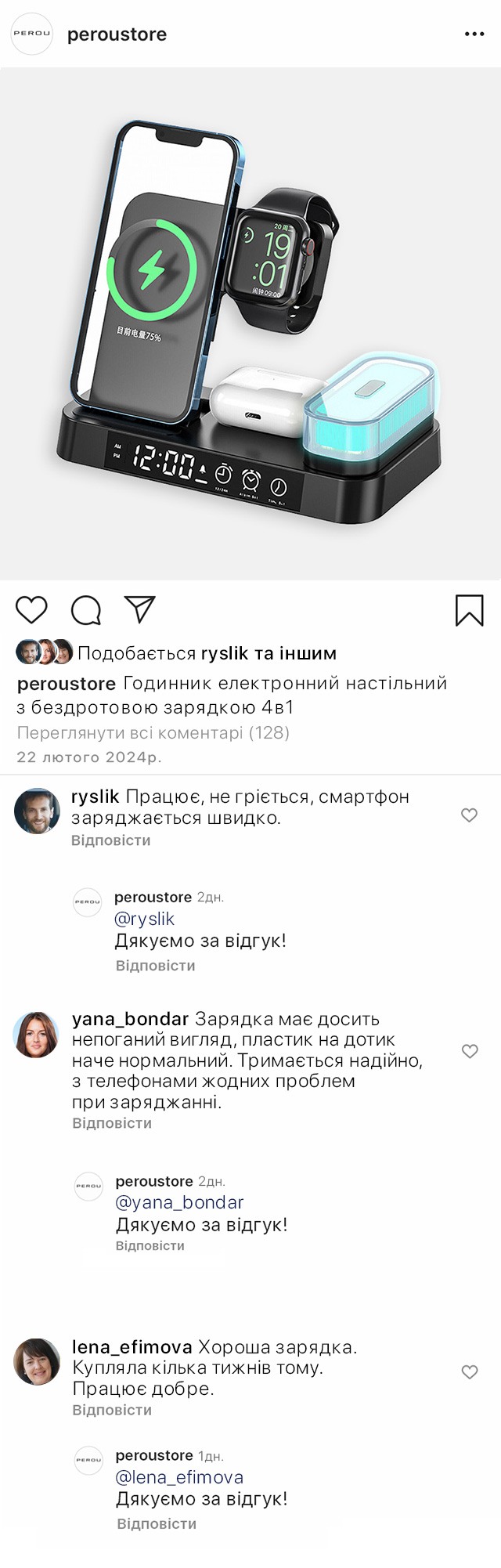501x1568 pixels.
Task: Open the comment bubble icon under post
Action: [x=86, y=610]
